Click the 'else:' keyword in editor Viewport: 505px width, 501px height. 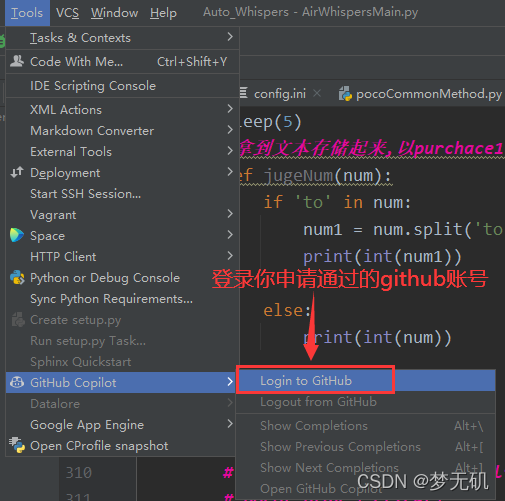pyautogui.click(x=287, y=310)
